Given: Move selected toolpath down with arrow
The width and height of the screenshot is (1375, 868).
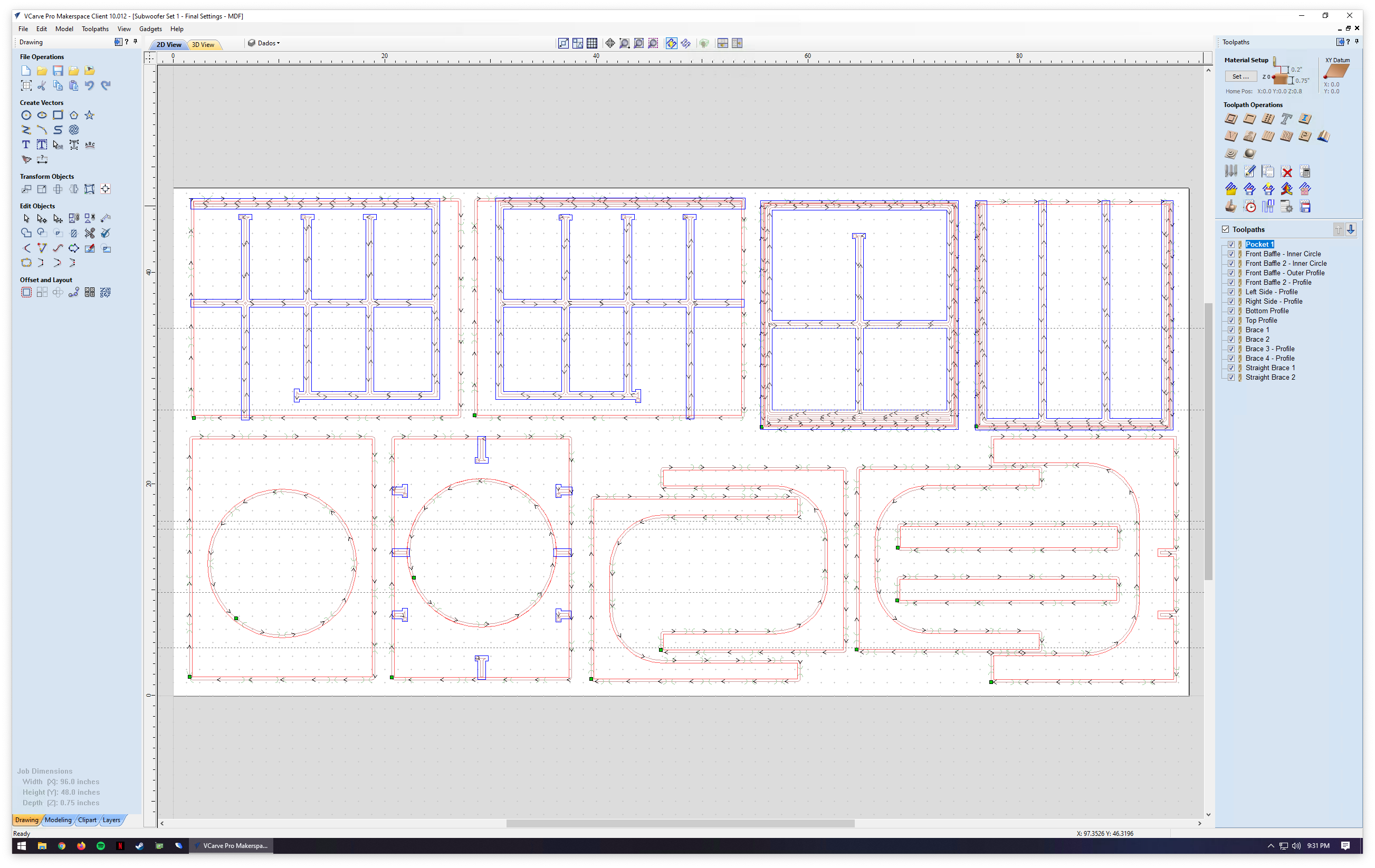Looking at the screenshot, I should click(x=1350, y=229).
